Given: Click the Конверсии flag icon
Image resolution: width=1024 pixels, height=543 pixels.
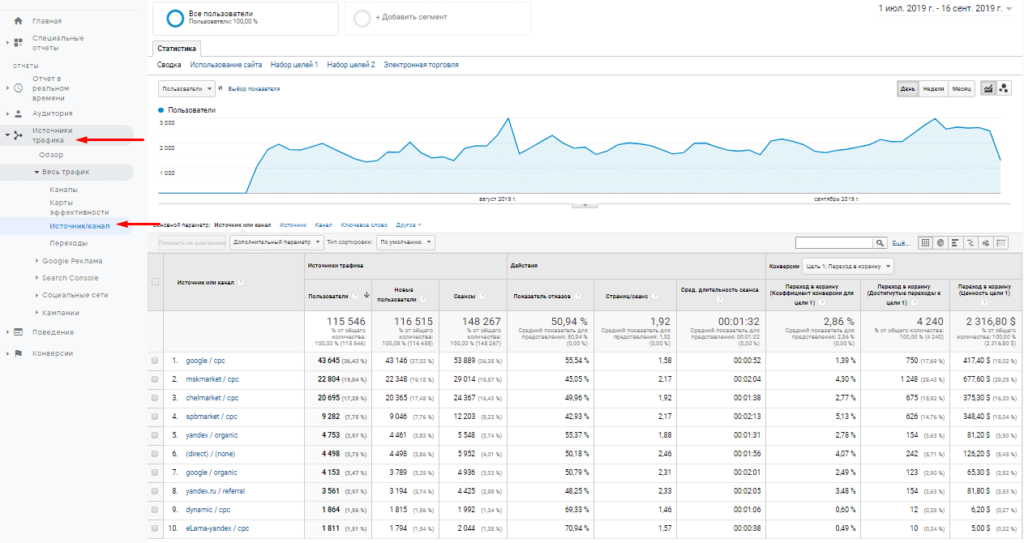Looking at the screenshot, I should (x=18, y=353).
